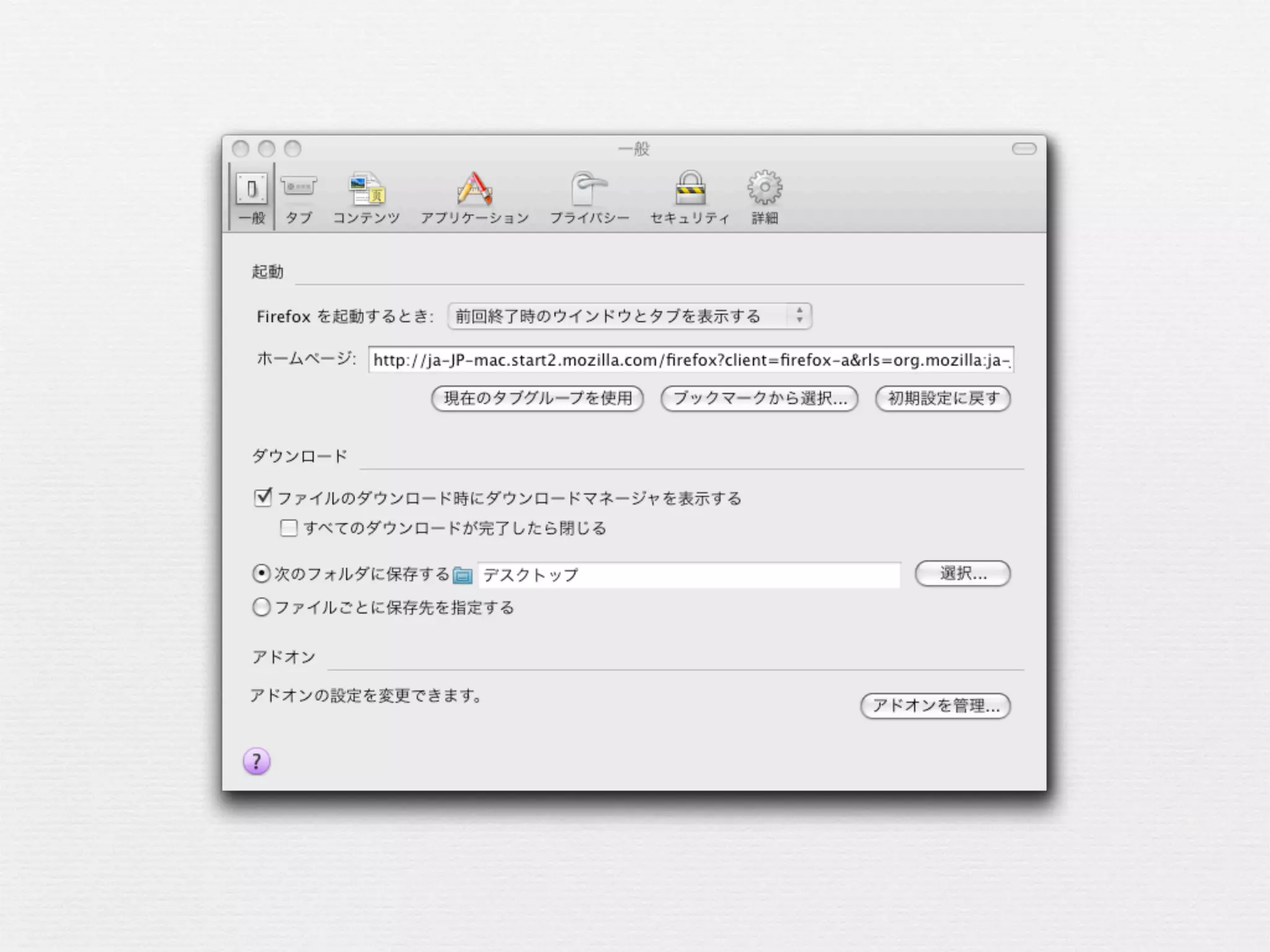Click the デスクトップ folder icon
Image resolution: width=1270 pixels, height=952 pixels.
(x=463, y=576)
